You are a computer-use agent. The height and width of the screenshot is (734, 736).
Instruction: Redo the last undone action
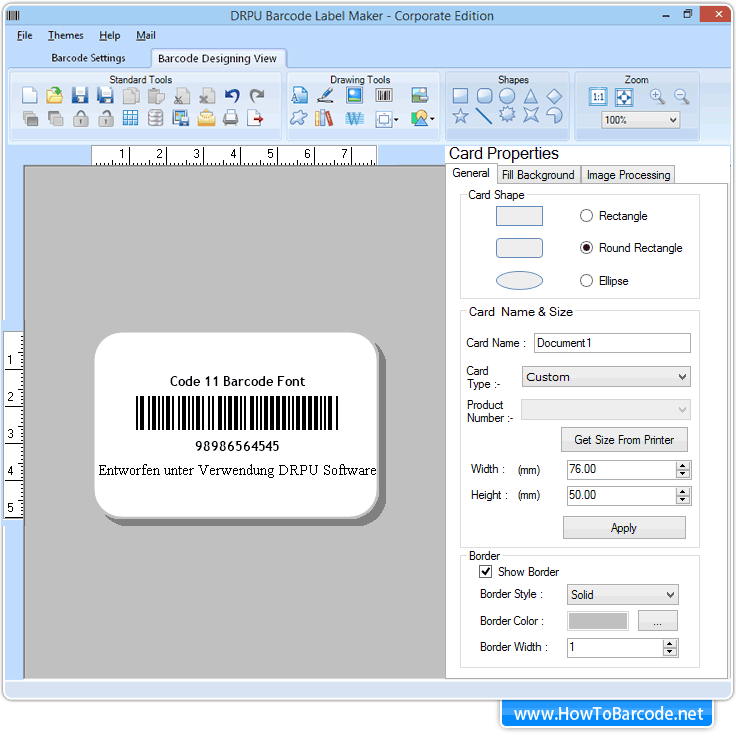pos(257,95)
